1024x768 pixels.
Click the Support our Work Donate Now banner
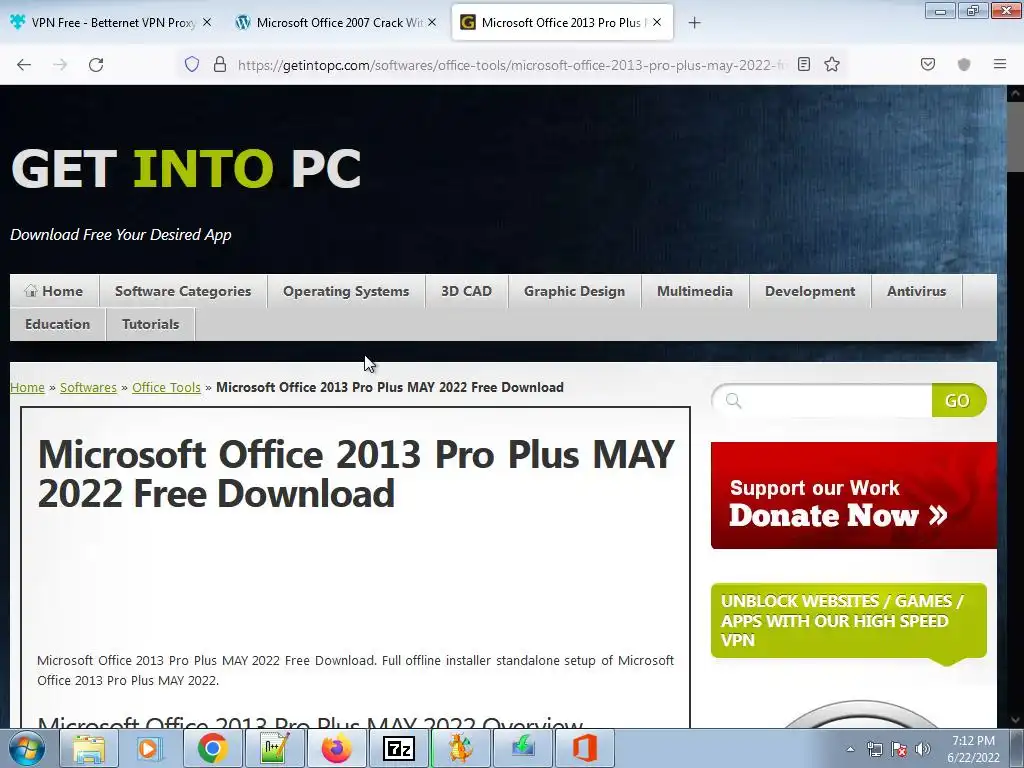(x=854, y=496)
